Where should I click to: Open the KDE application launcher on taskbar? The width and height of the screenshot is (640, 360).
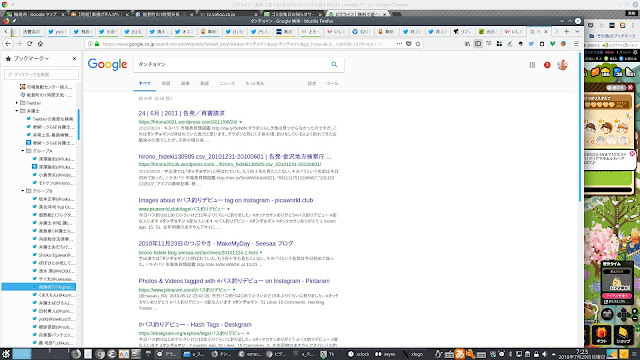6,354
